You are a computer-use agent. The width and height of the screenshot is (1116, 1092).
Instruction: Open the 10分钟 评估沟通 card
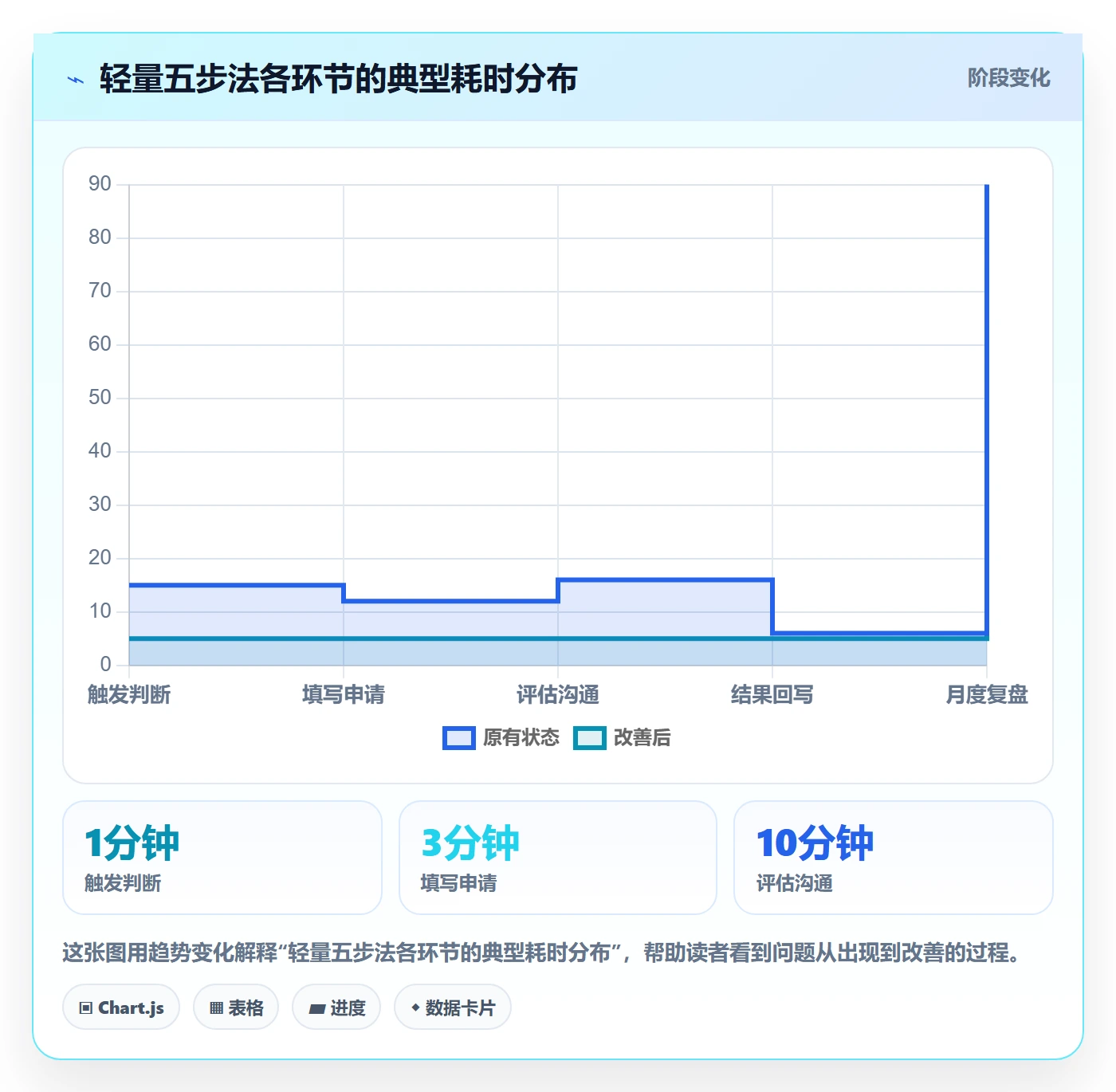[894, 858]
